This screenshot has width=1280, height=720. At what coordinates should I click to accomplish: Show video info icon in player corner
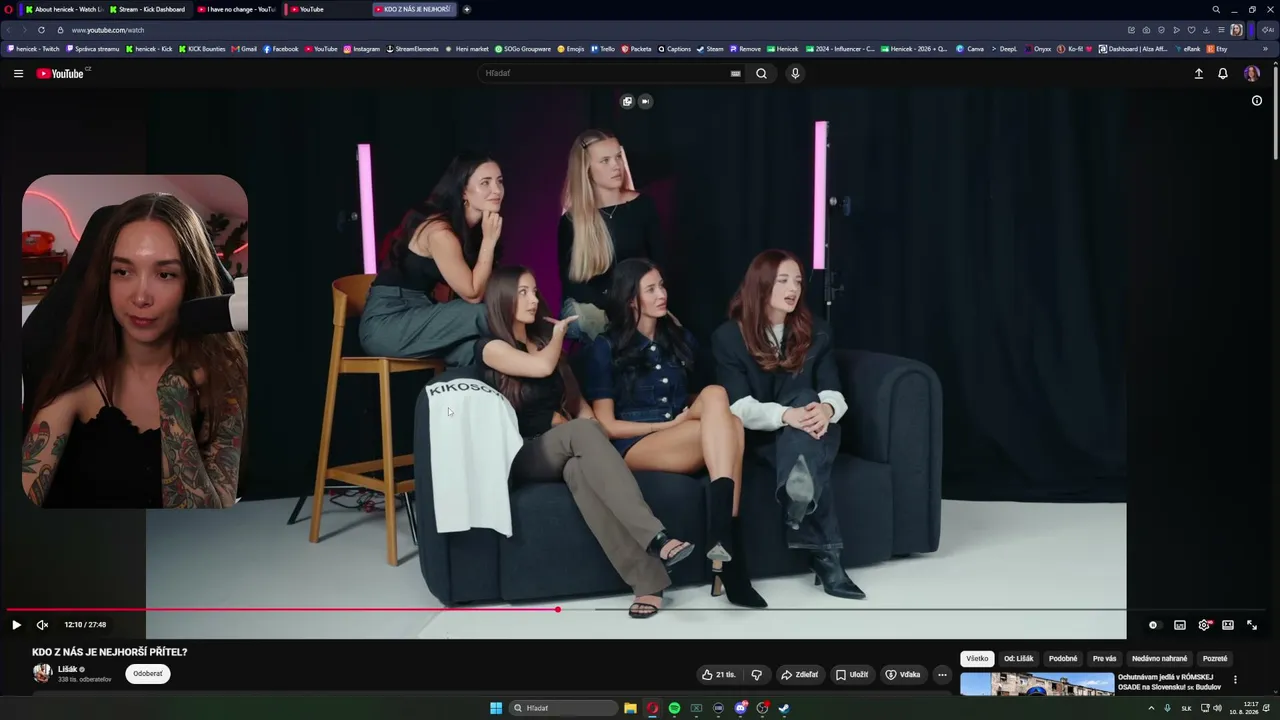pos(1257,100)
